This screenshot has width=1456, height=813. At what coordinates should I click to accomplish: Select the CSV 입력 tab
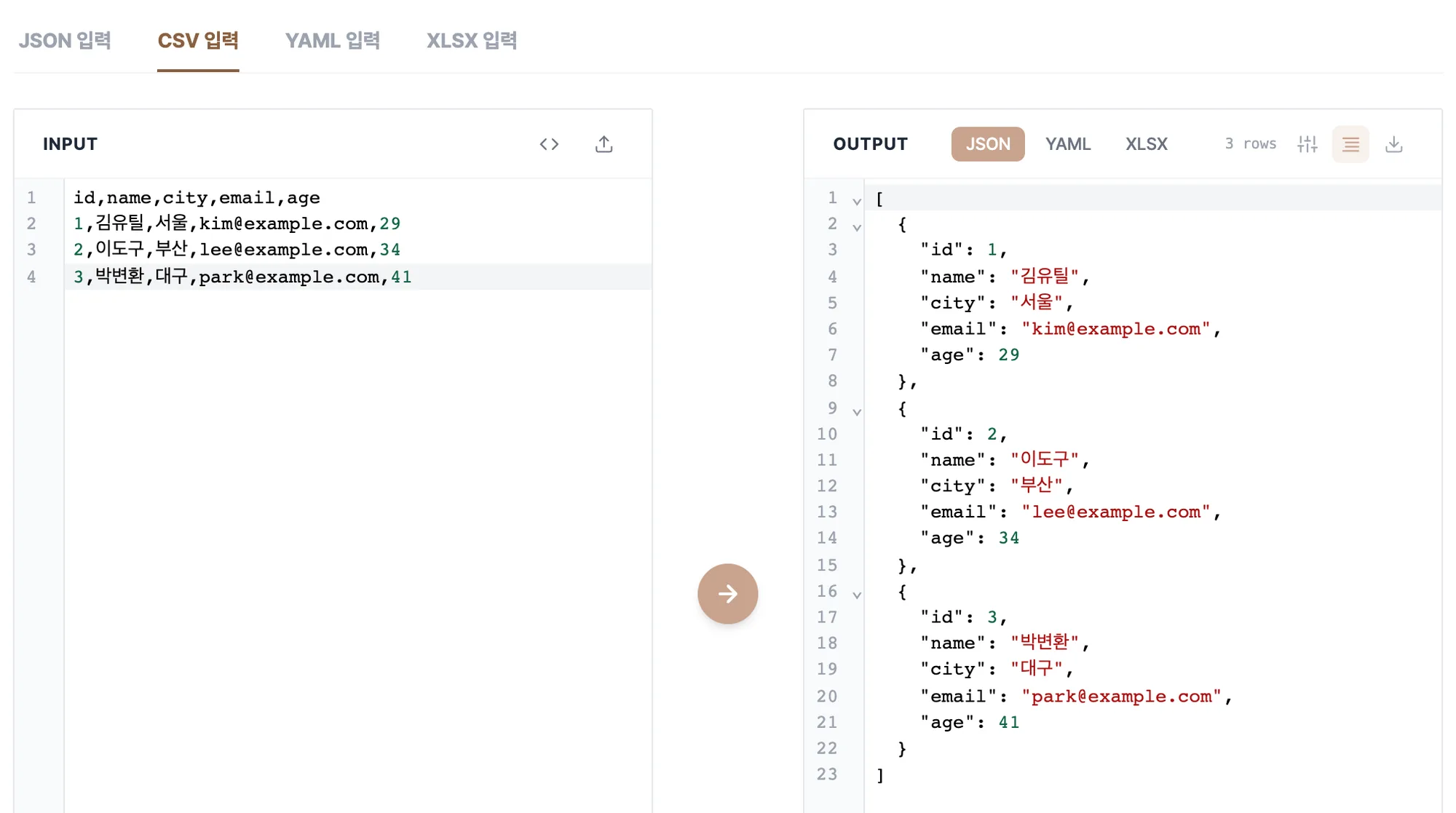(198, 41)
